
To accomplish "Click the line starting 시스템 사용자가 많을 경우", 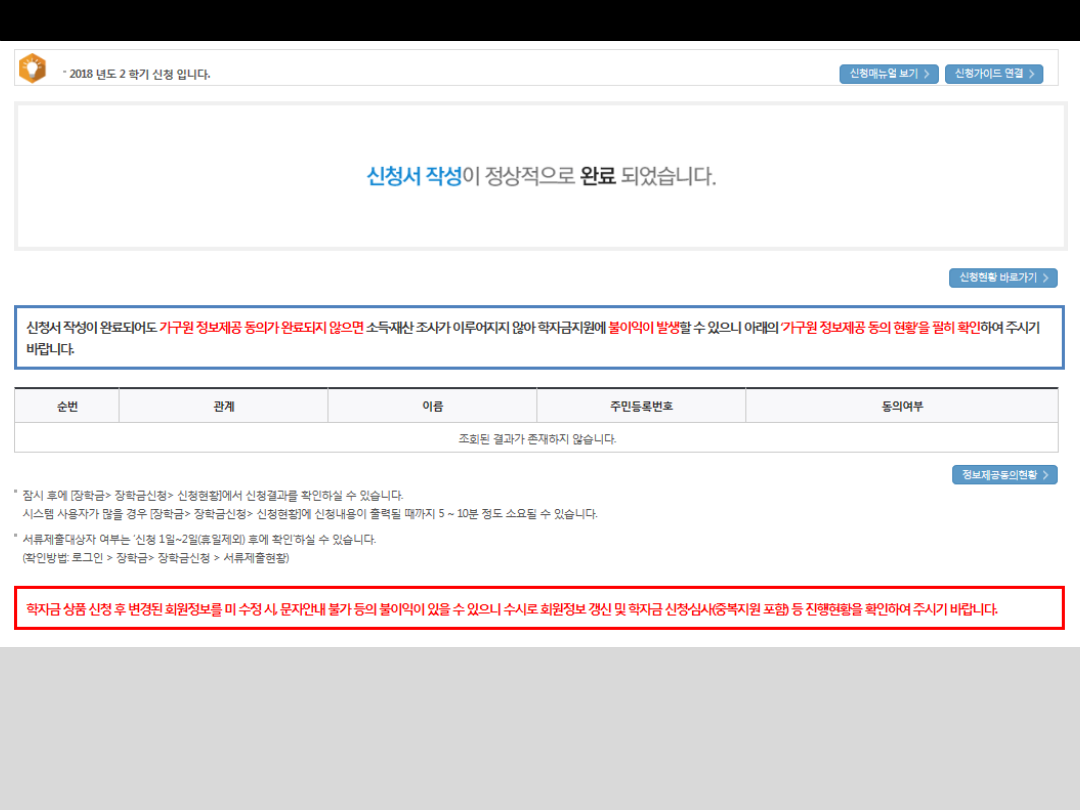I will [x=310, y=514].
